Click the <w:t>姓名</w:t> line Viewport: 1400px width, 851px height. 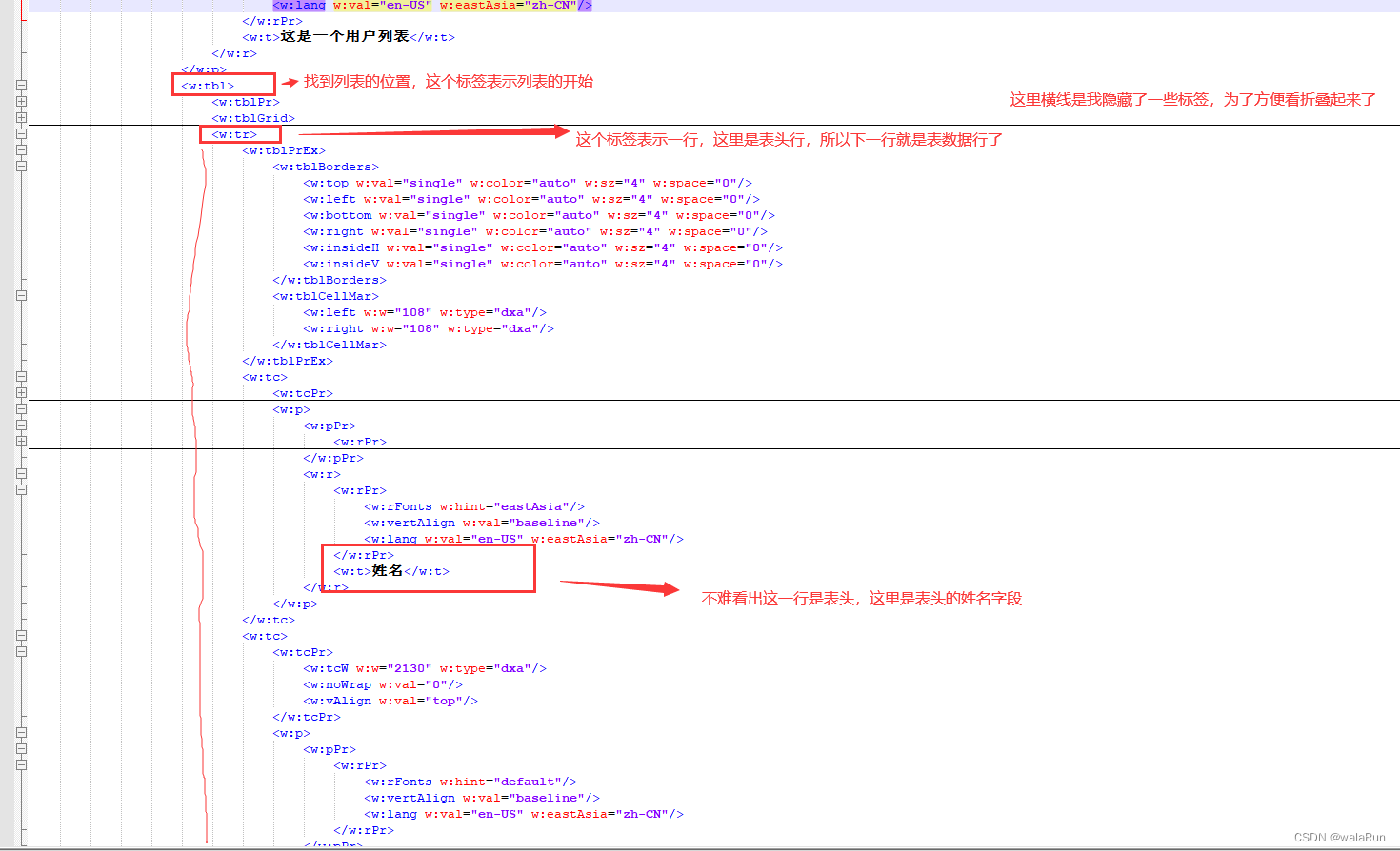391,570
